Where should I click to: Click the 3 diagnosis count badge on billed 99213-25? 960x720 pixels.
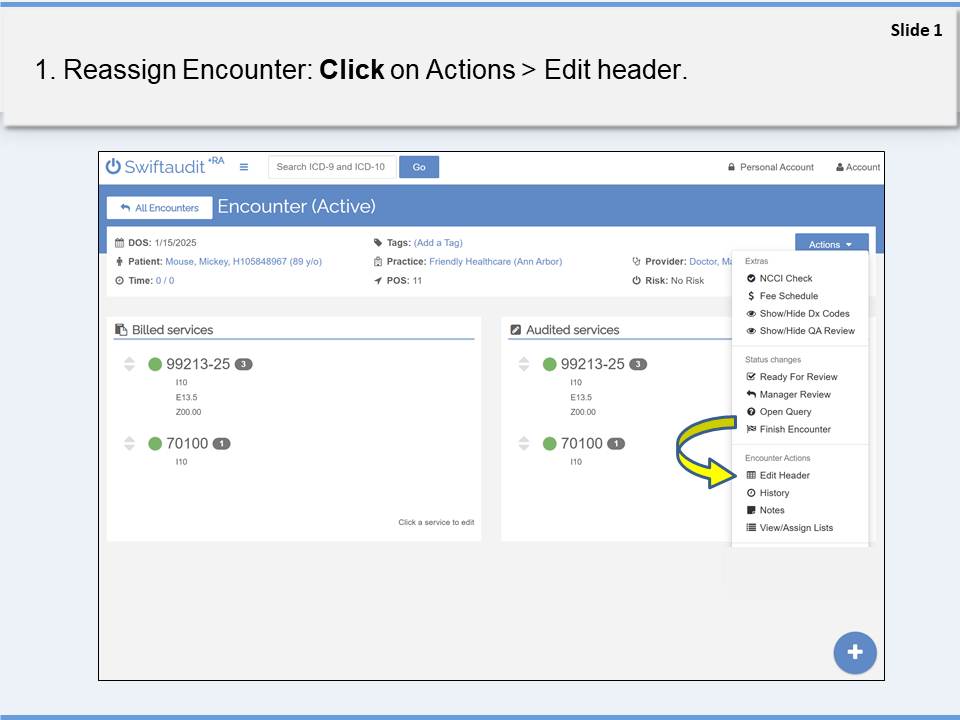(x=244, y=364)
